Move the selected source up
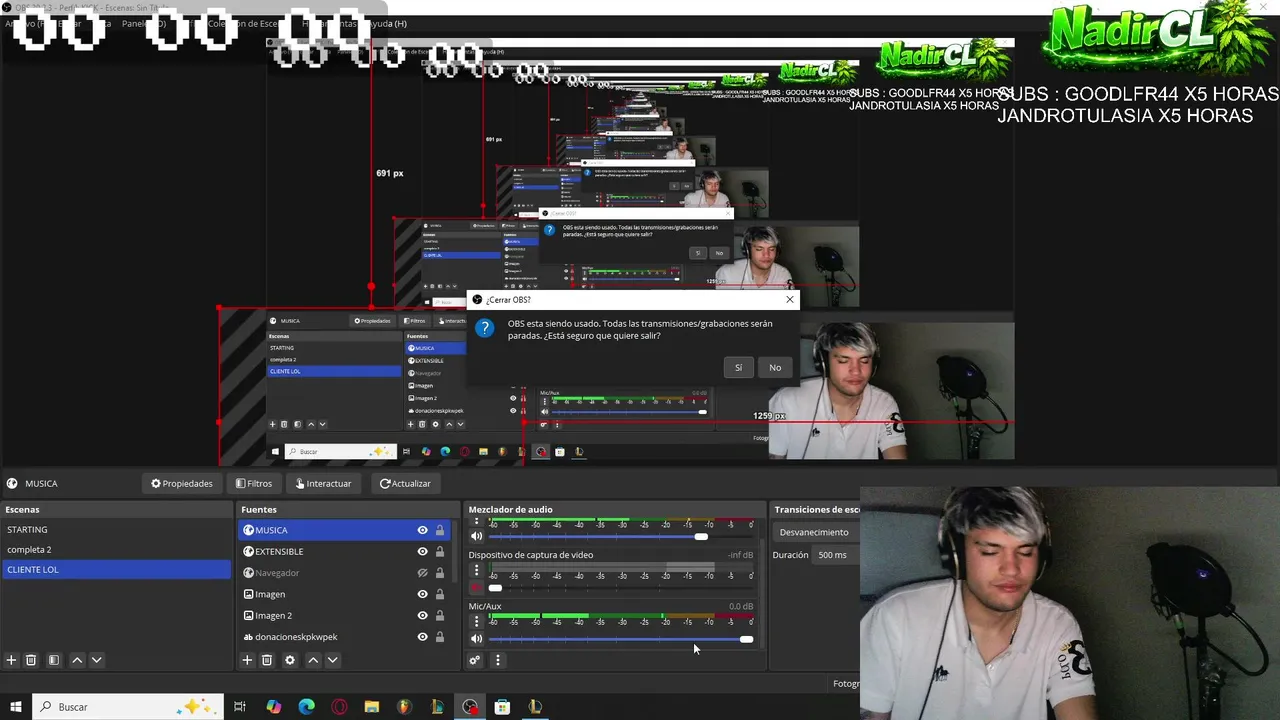The height and width of the screenshot is (720, 1280). (313, 660)
